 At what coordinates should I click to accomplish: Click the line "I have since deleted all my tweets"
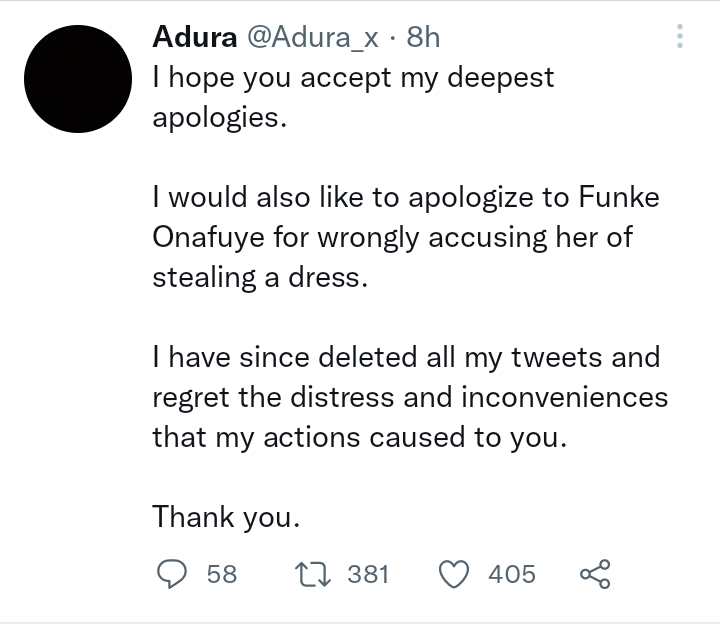tap(406, 357)
